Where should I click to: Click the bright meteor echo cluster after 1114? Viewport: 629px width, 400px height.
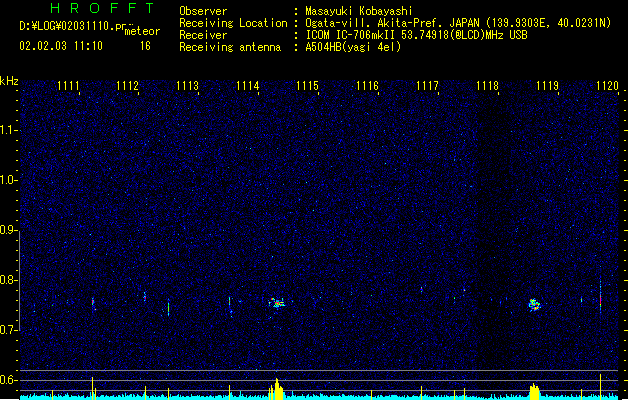tap(277, 303)
